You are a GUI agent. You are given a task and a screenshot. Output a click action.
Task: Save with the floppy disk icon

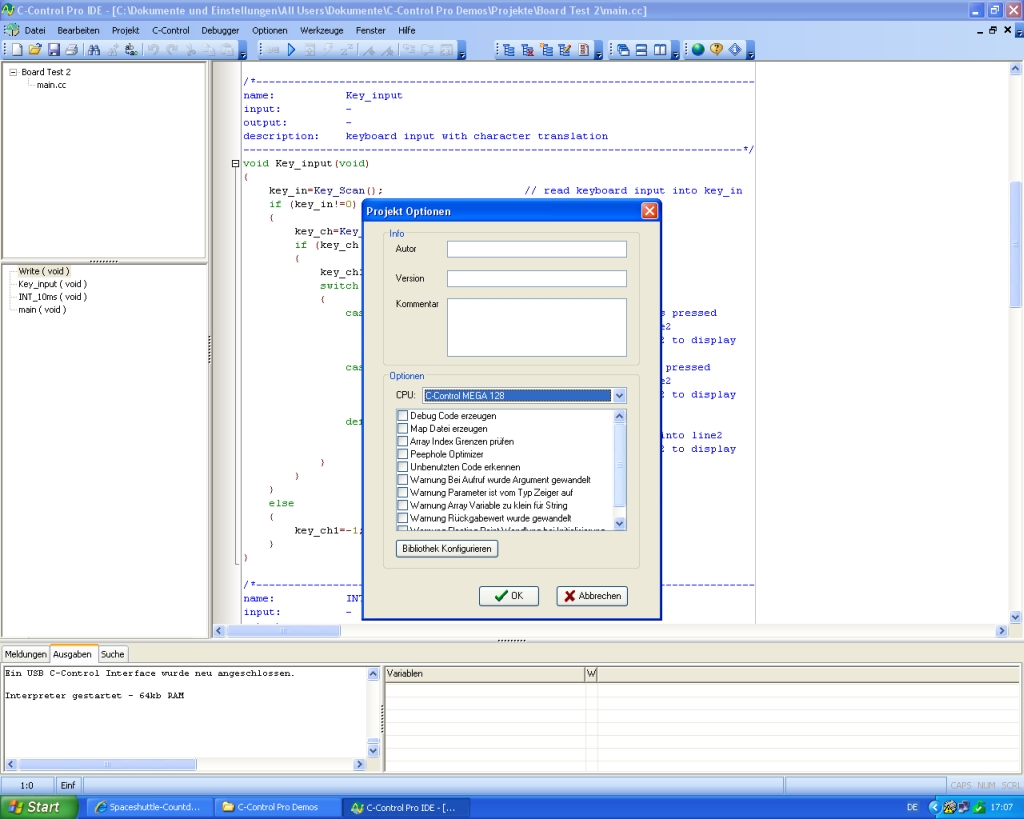pos(54,50)
